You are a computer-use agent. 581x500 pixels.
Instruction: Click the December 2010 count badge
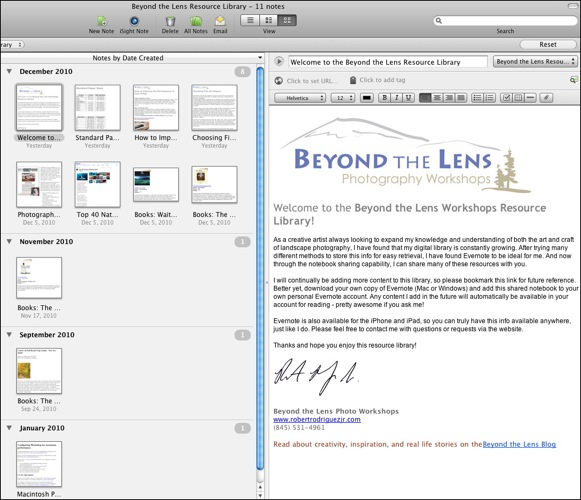(242, 72)
